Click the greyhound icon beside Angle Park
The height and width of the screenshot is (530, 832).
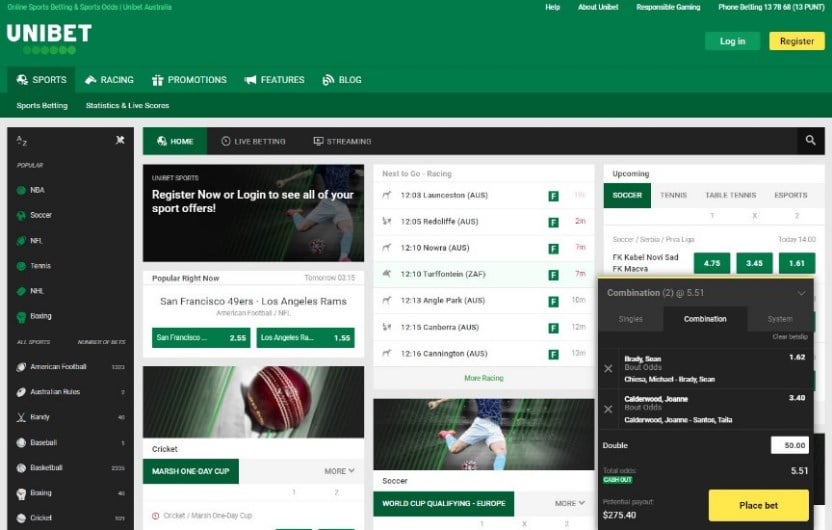[387, 300]
